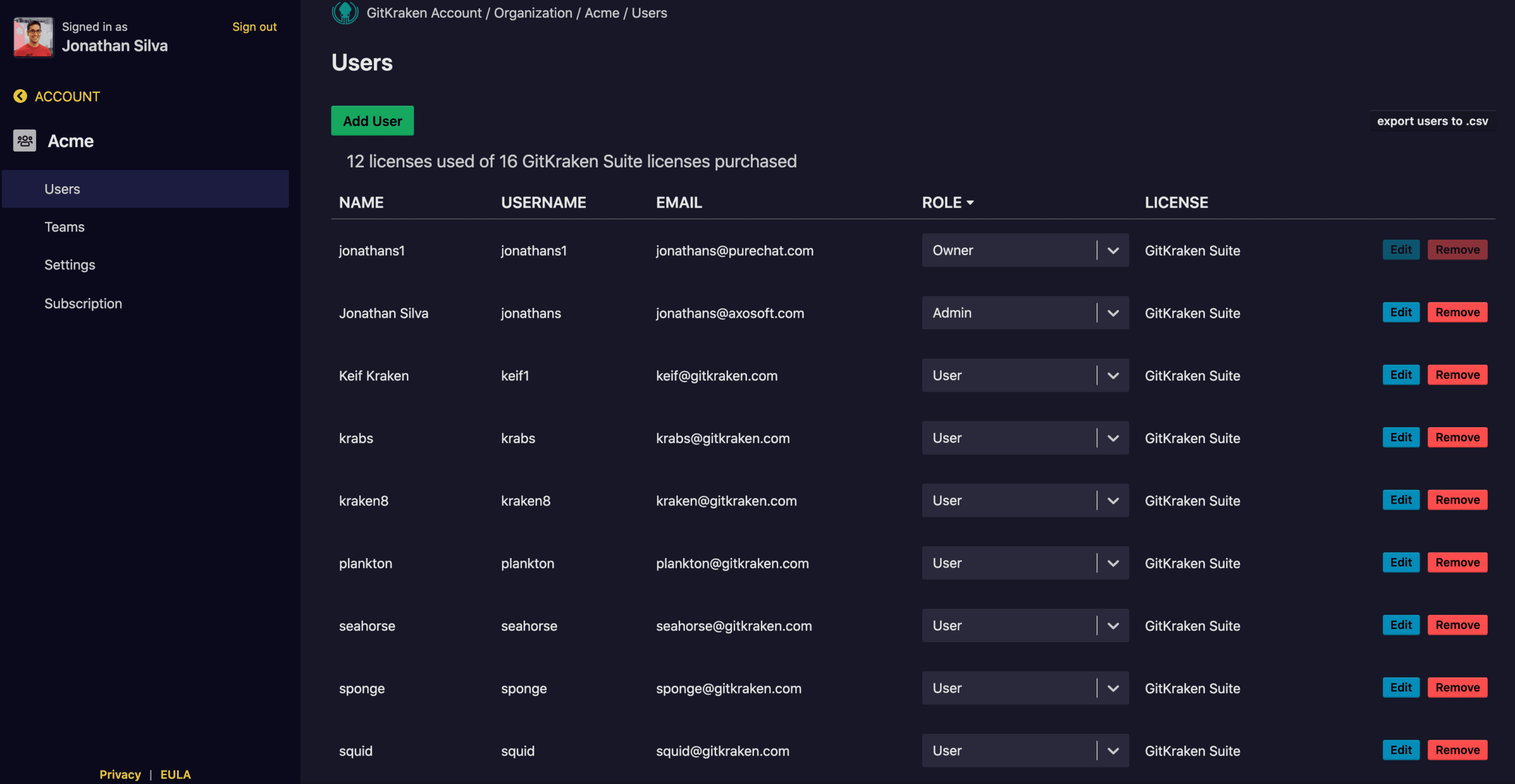Click Jonathan Silva's profile avatar

pos(33,37)
